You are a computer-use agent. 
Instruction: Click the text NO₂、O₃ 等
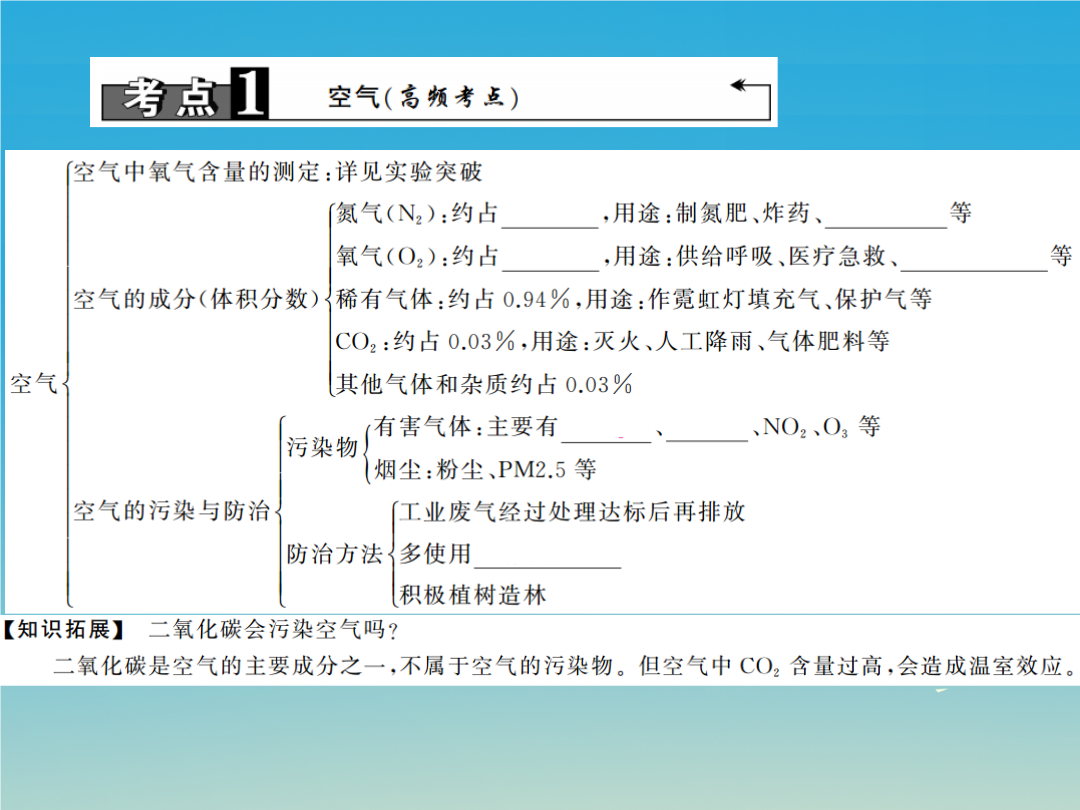tap(822, 427)
